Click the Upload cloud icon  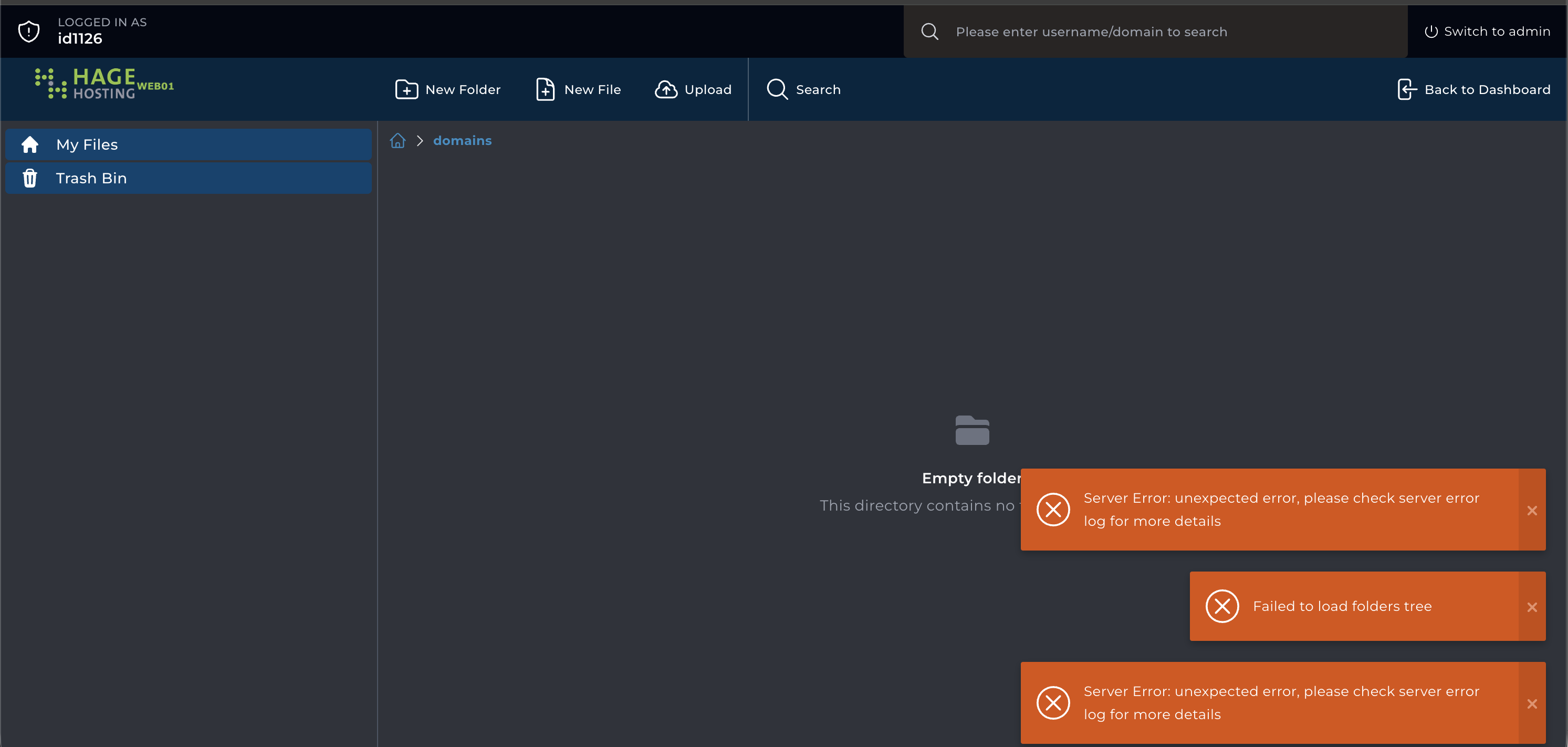click(665, 89)
